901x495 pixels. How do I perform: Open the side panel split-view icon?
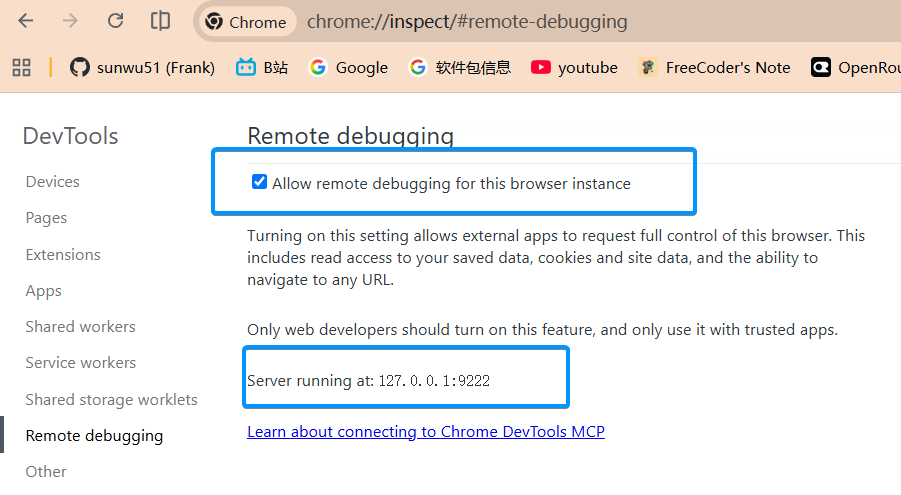point(160,21)
